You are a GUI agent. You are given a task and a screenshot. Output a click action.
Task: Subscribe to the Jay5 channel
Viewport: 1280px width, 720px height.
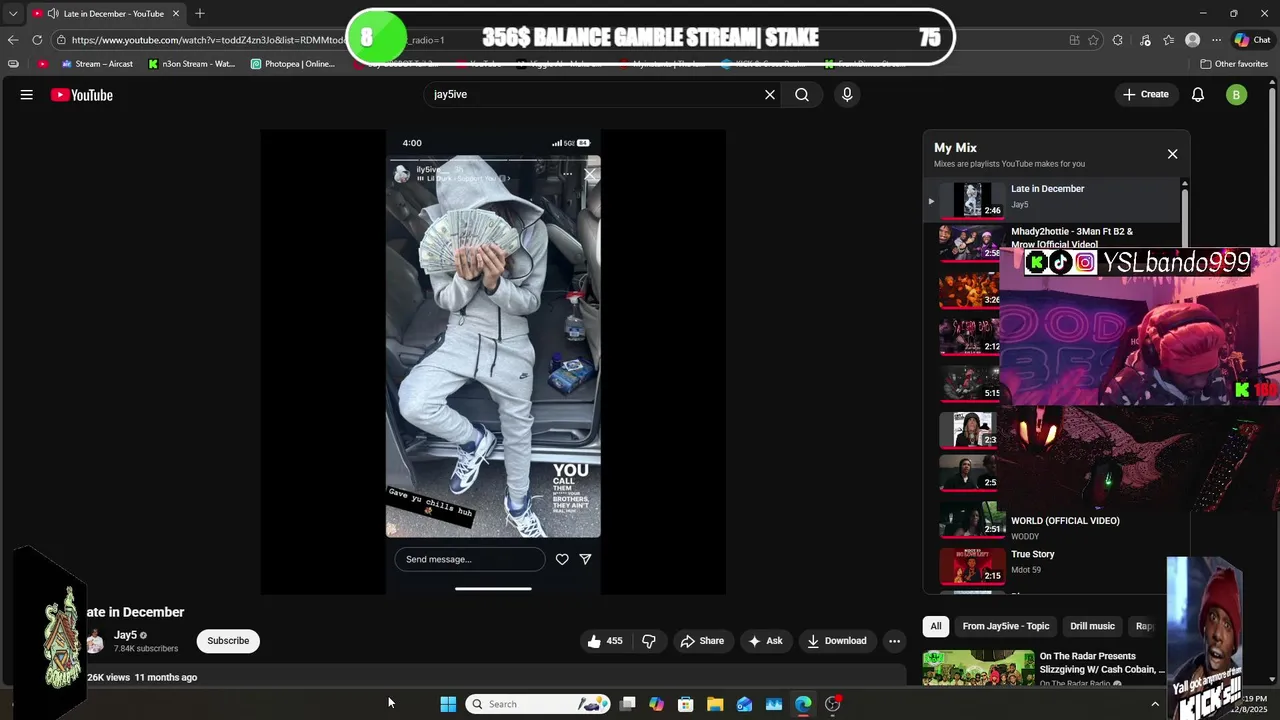pos(228,641)
